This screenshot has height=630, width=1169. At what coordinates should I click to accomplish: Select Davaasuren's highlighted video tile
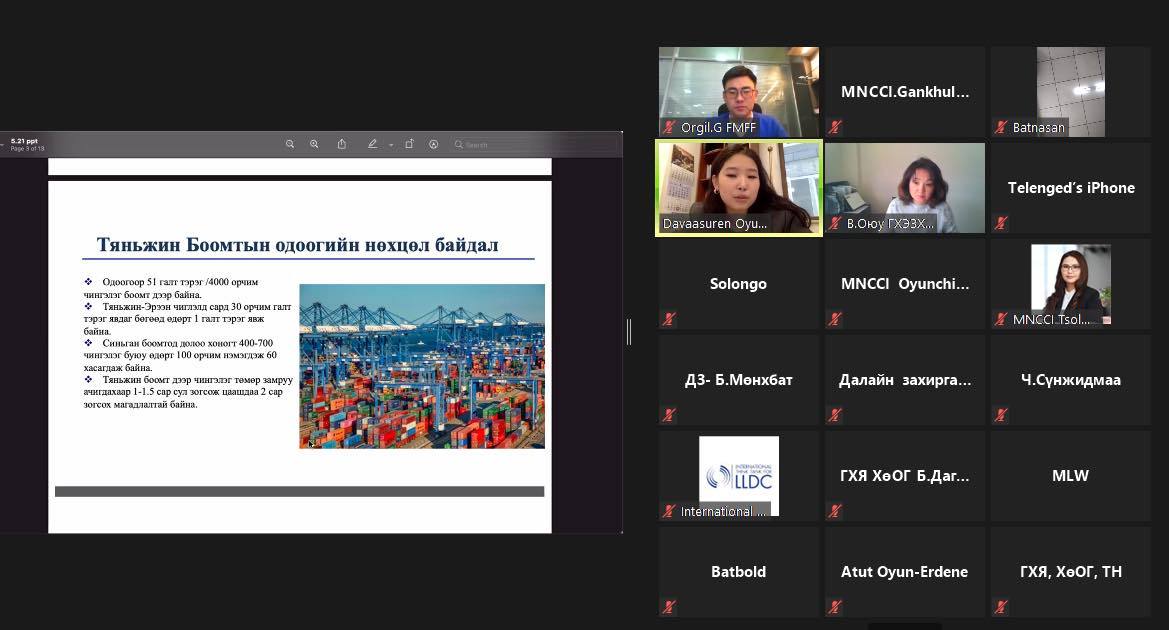tap(739, 187)
